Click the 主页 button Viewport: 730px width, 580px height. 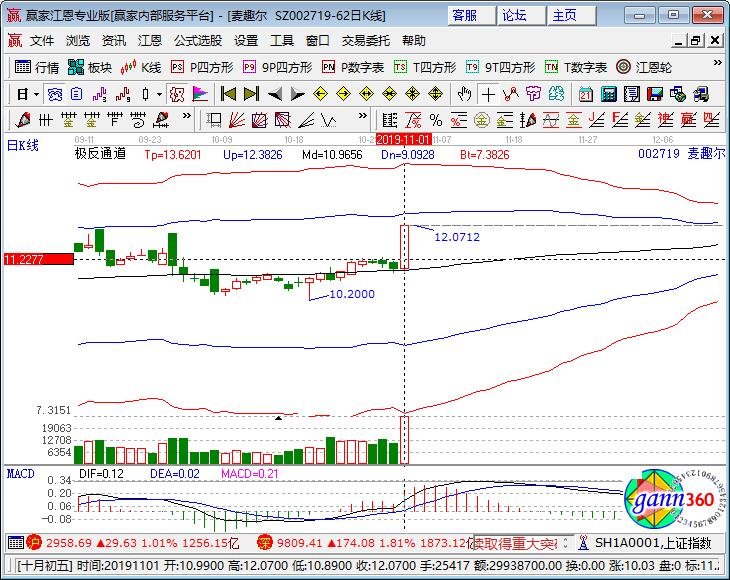(x=572, y=16)
